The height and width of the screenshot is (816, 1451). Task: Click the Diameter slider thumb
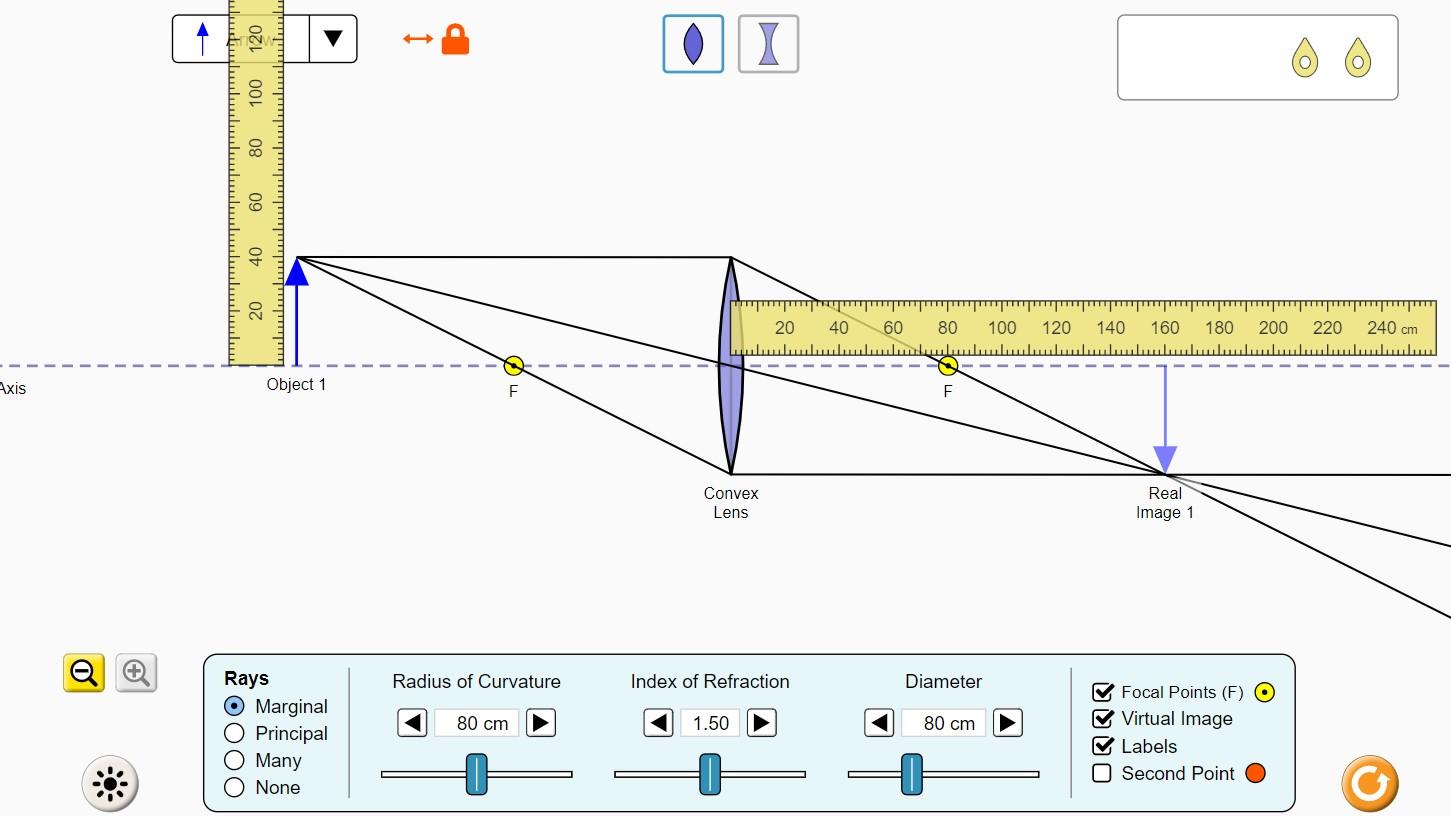coord(912,774)
